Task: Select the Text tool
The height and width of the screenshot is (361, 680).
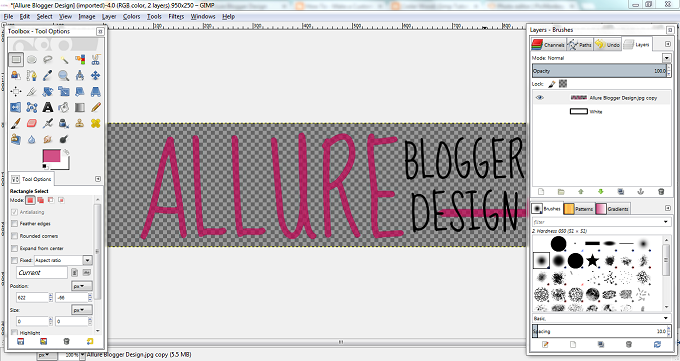Action: point(48,107)
